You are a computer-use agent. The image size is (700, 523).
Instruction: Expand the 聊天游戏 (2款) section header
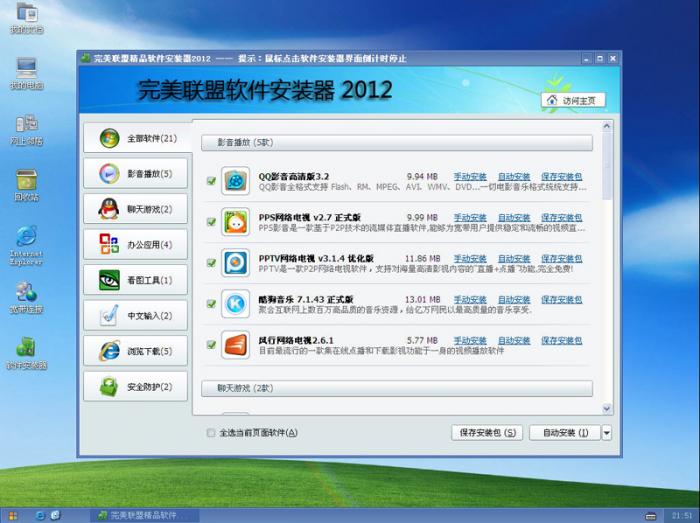click(397, 387)
